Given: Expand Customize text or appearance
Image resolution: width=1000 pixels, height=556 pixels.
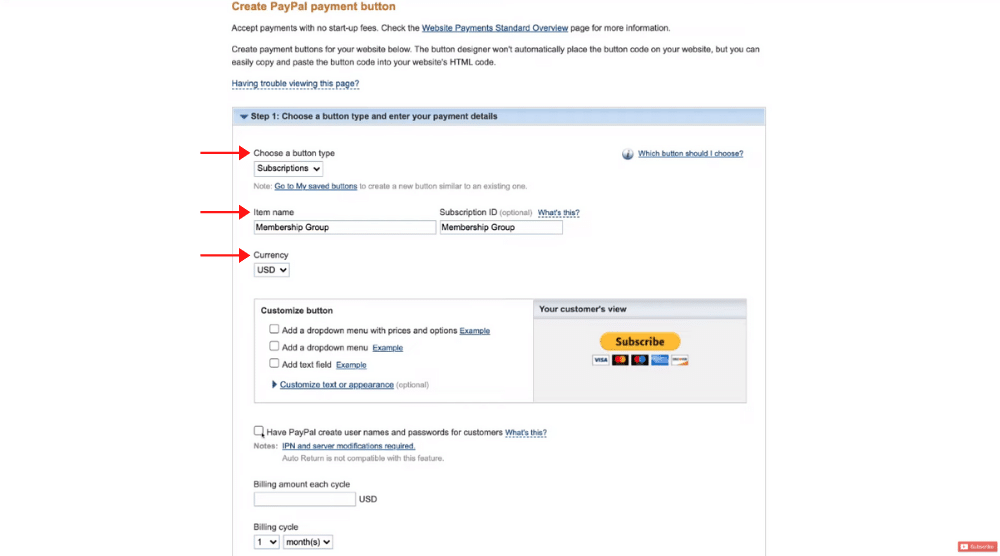Looking at the screenshot, I should [x=336, y=384].
